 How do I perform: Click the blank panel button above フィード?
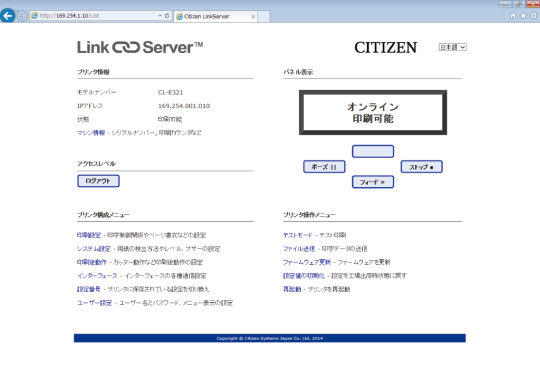pos(373,151)
